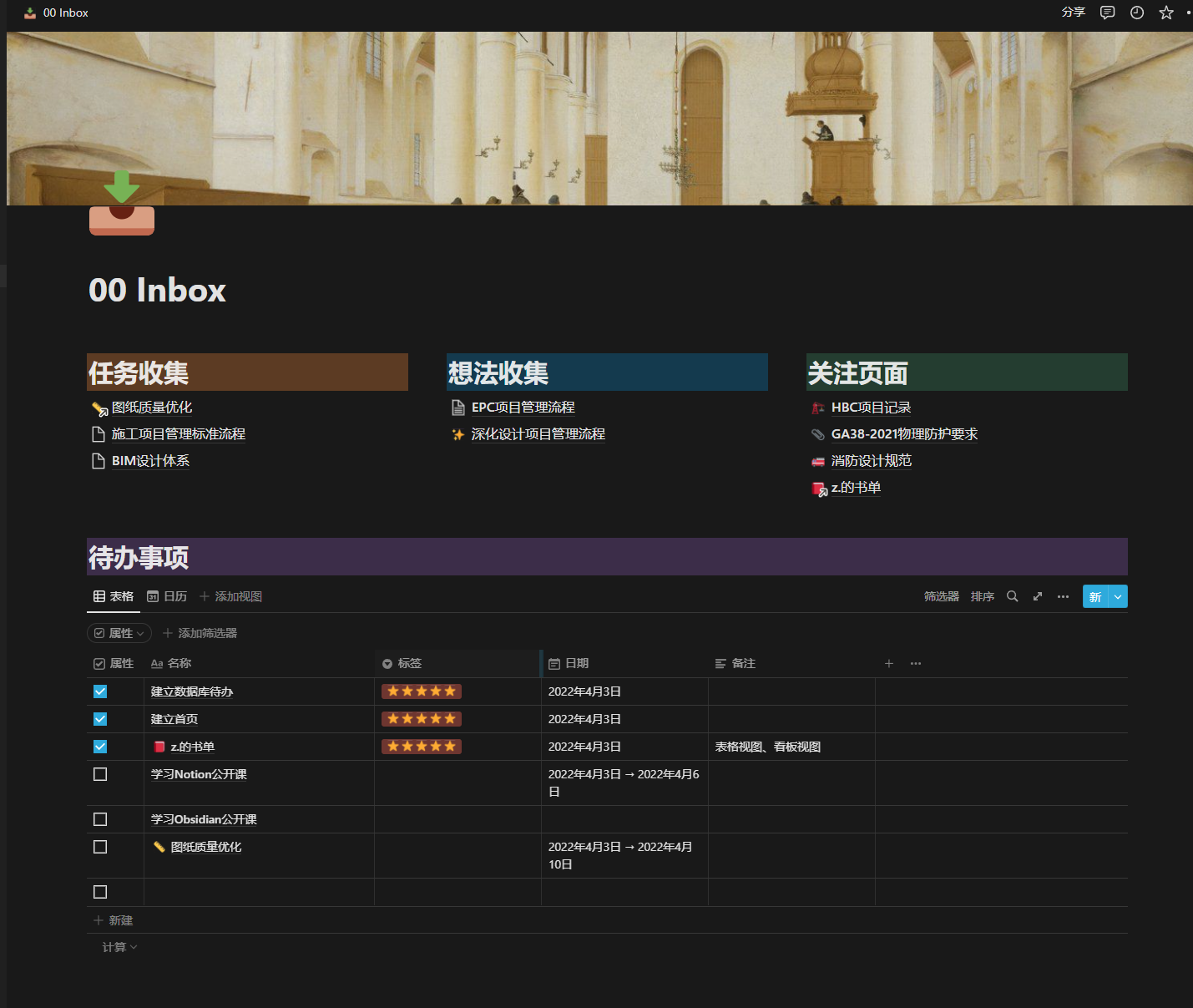Switch to the 表格 view tab

click(x=114, y=596)
